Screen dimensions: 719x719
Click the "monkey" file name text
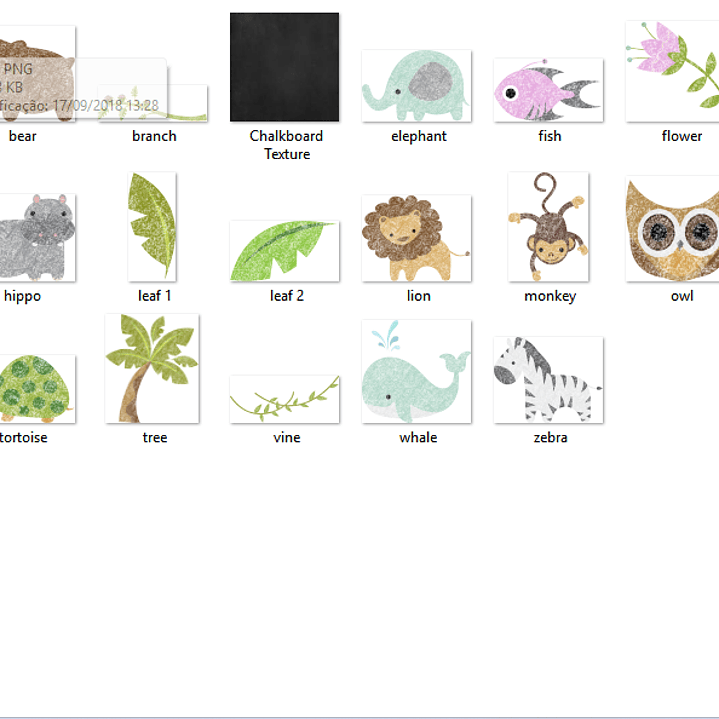550,296
